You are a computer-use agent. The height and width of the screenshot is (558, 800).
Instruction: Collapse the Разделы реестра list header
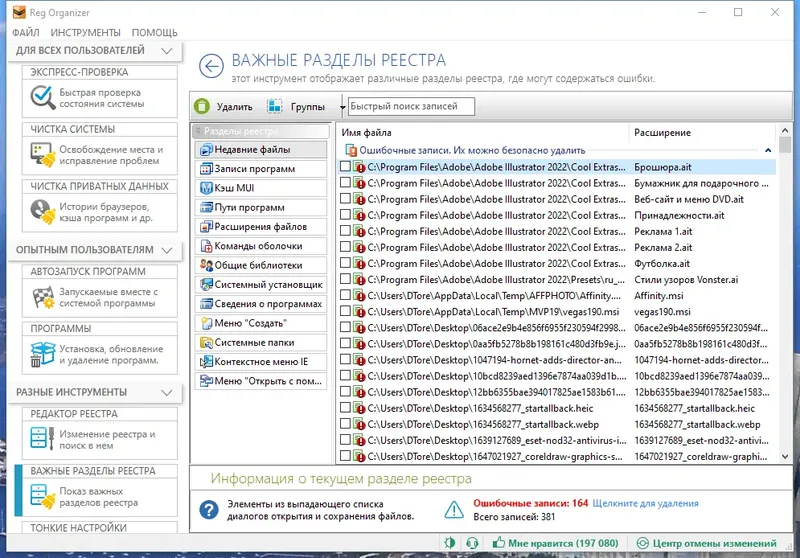261,131
